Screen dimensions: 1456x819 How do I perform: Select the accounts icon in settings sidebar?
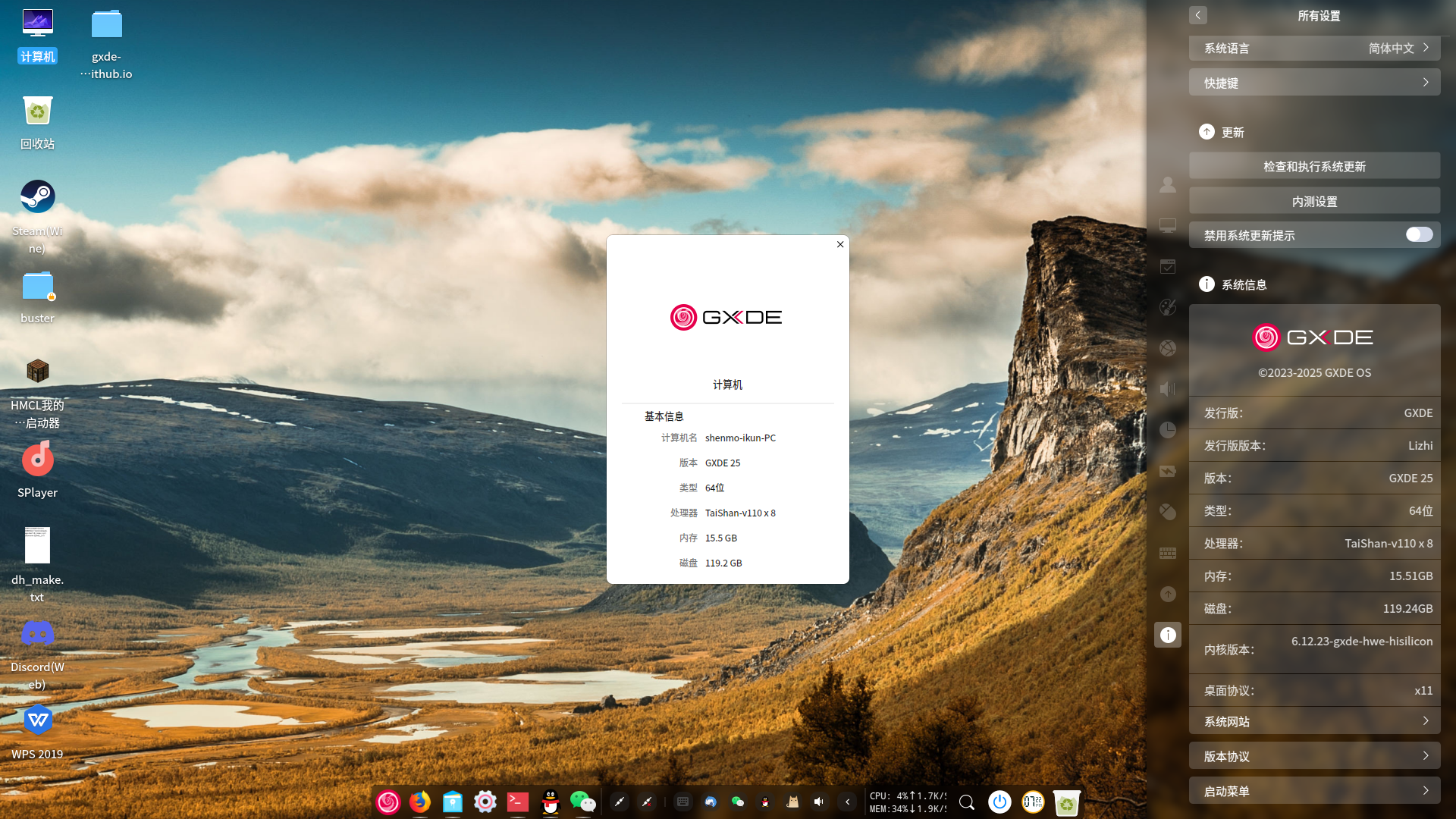click(x=1168, y=184)
